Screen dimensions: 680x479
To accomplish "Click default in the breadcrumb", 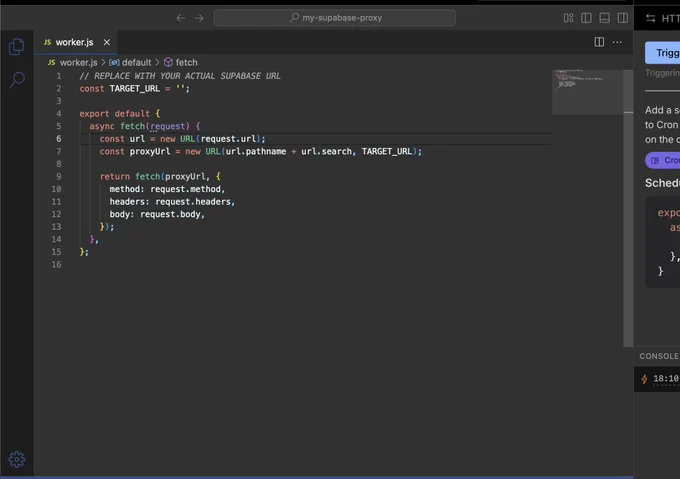I will tap(136, 62).
